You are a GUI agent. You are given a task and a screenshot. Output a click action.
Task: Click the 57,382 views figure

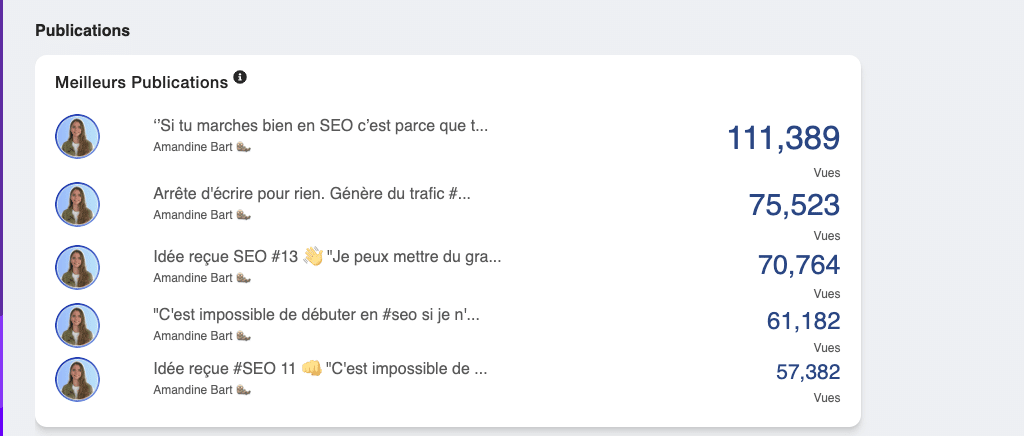point(808,372)
